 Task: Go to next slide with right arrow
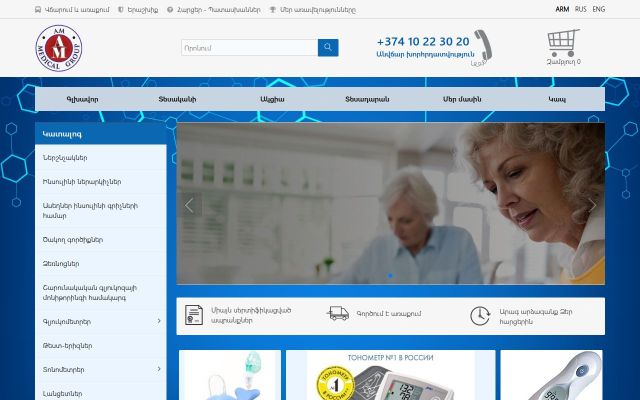[x=592, y=205]
